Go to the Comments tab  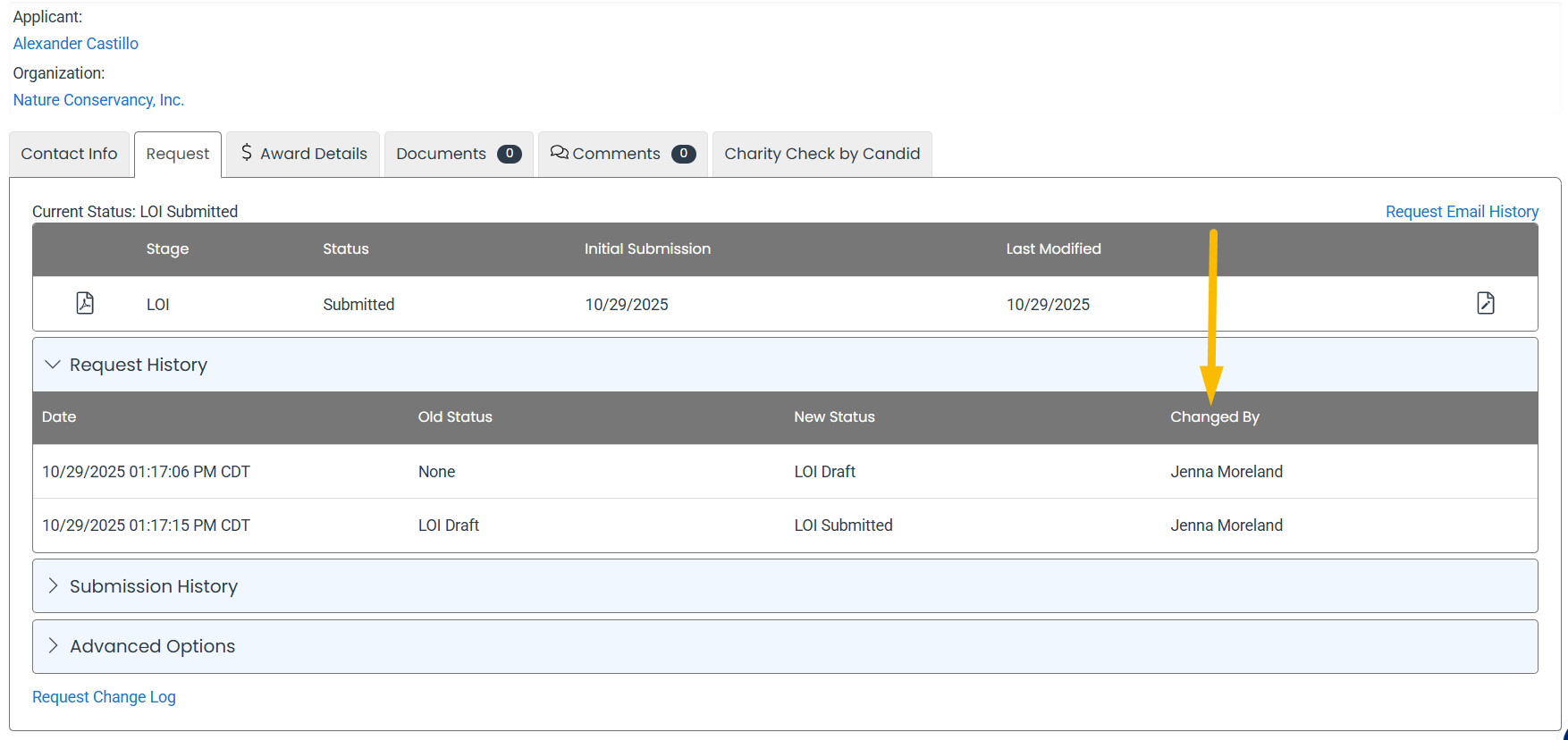[623, 154]
